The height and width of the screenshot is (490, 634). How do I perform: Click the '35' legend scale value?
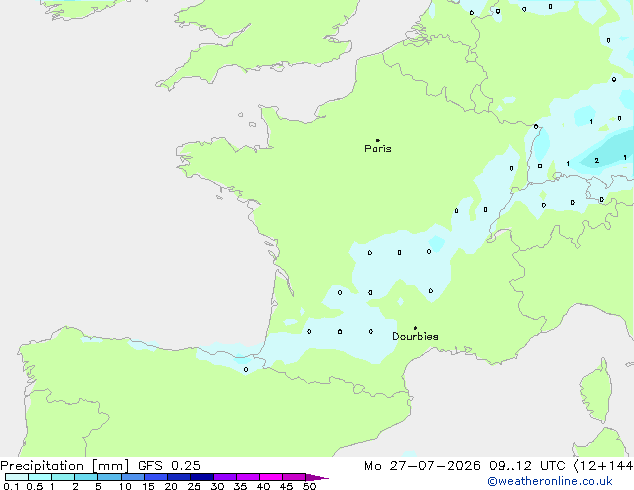240,486
